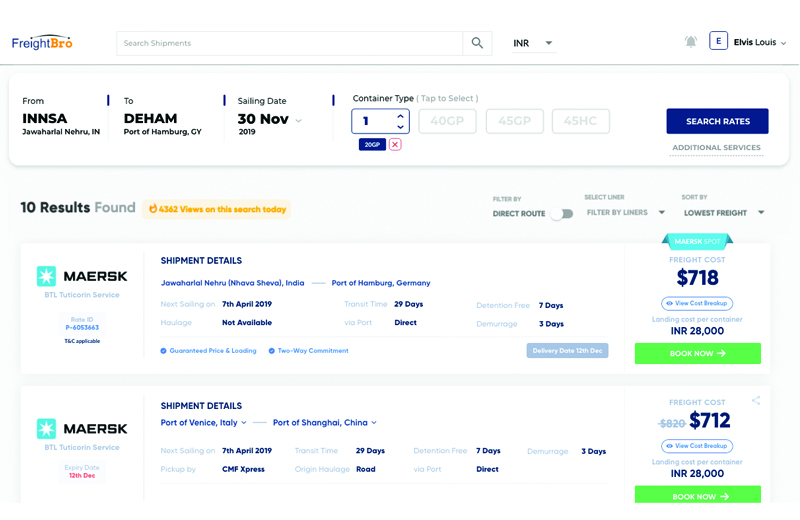This screenshot has width=800, height=520.
Task: Click the Search Rates button
Action: click(717, 121)
